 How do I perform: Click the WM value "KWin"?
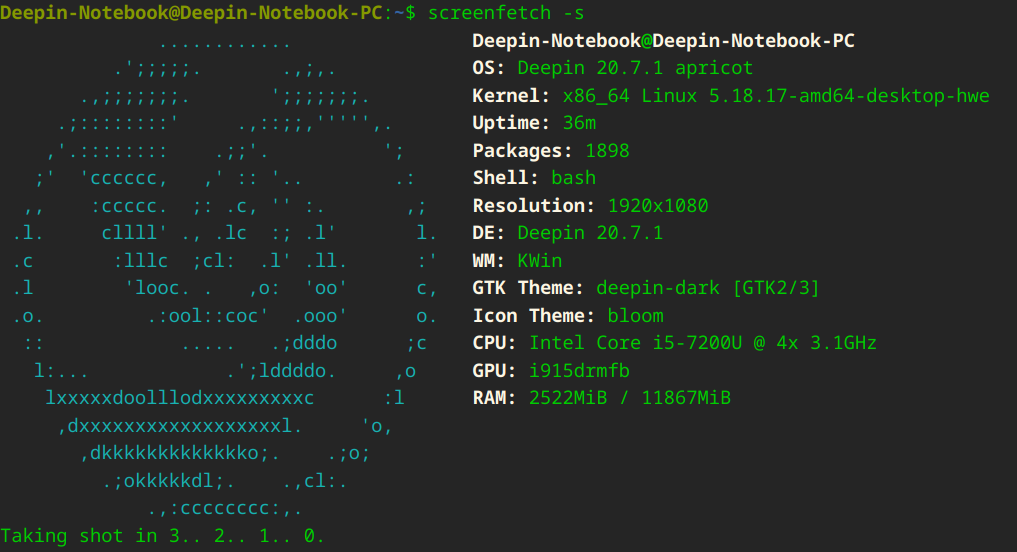pos(540,261)
